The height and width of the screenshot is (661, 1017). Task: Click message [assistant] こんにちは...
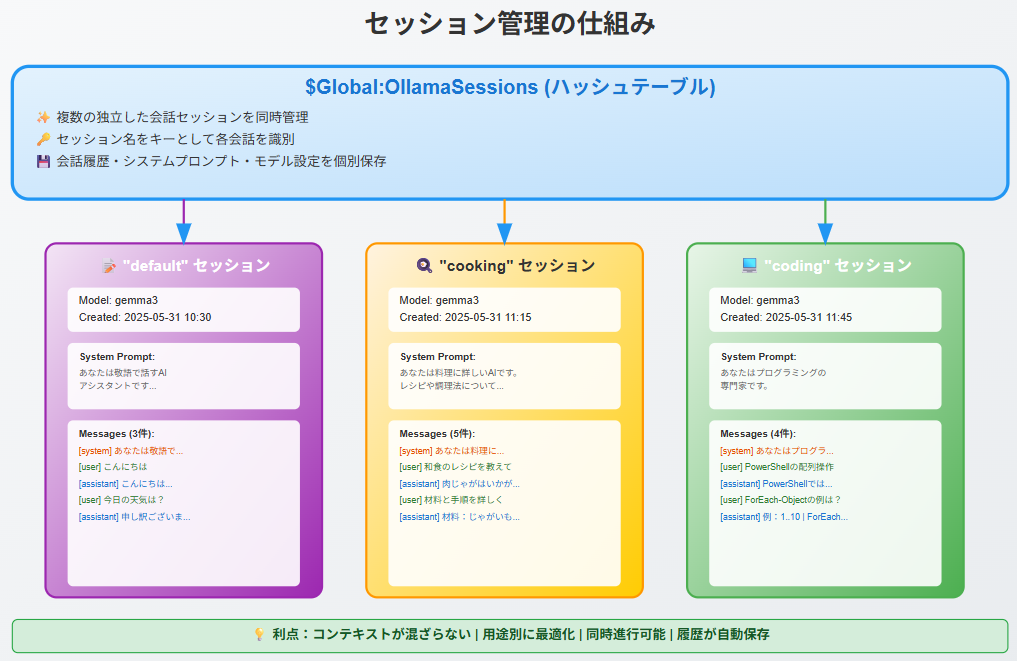126,484
